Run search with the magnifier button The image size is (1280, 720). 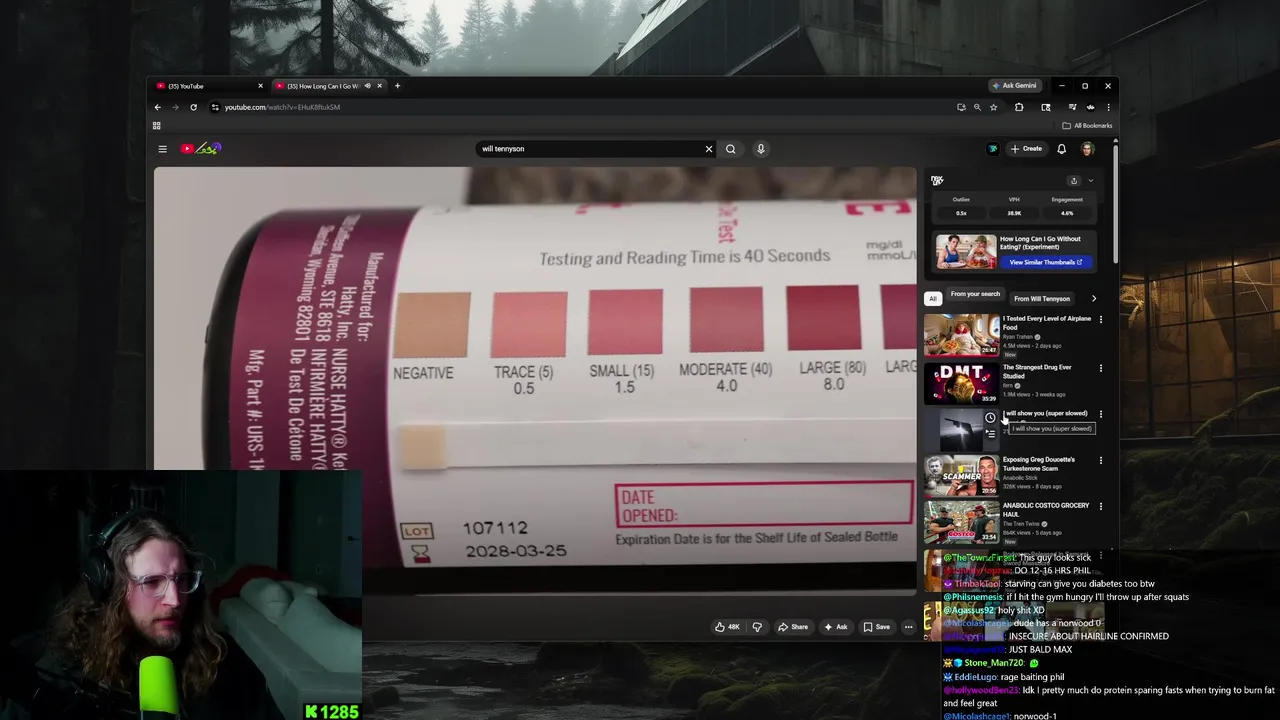731,149
